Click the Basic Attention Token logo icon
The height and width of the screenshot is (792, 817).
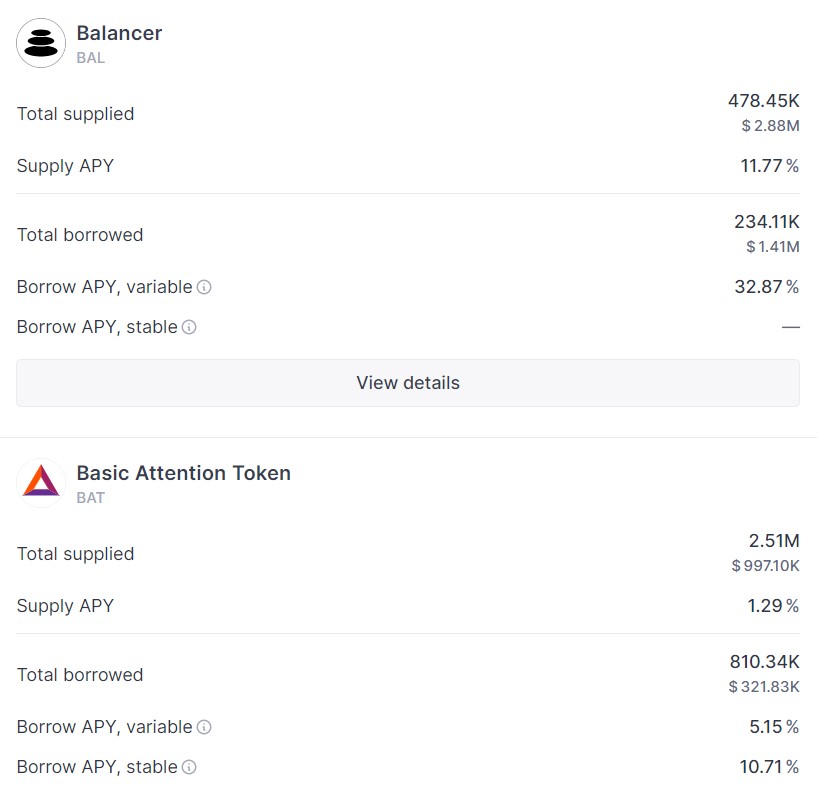pyautogui.click(x=41, y=483)
